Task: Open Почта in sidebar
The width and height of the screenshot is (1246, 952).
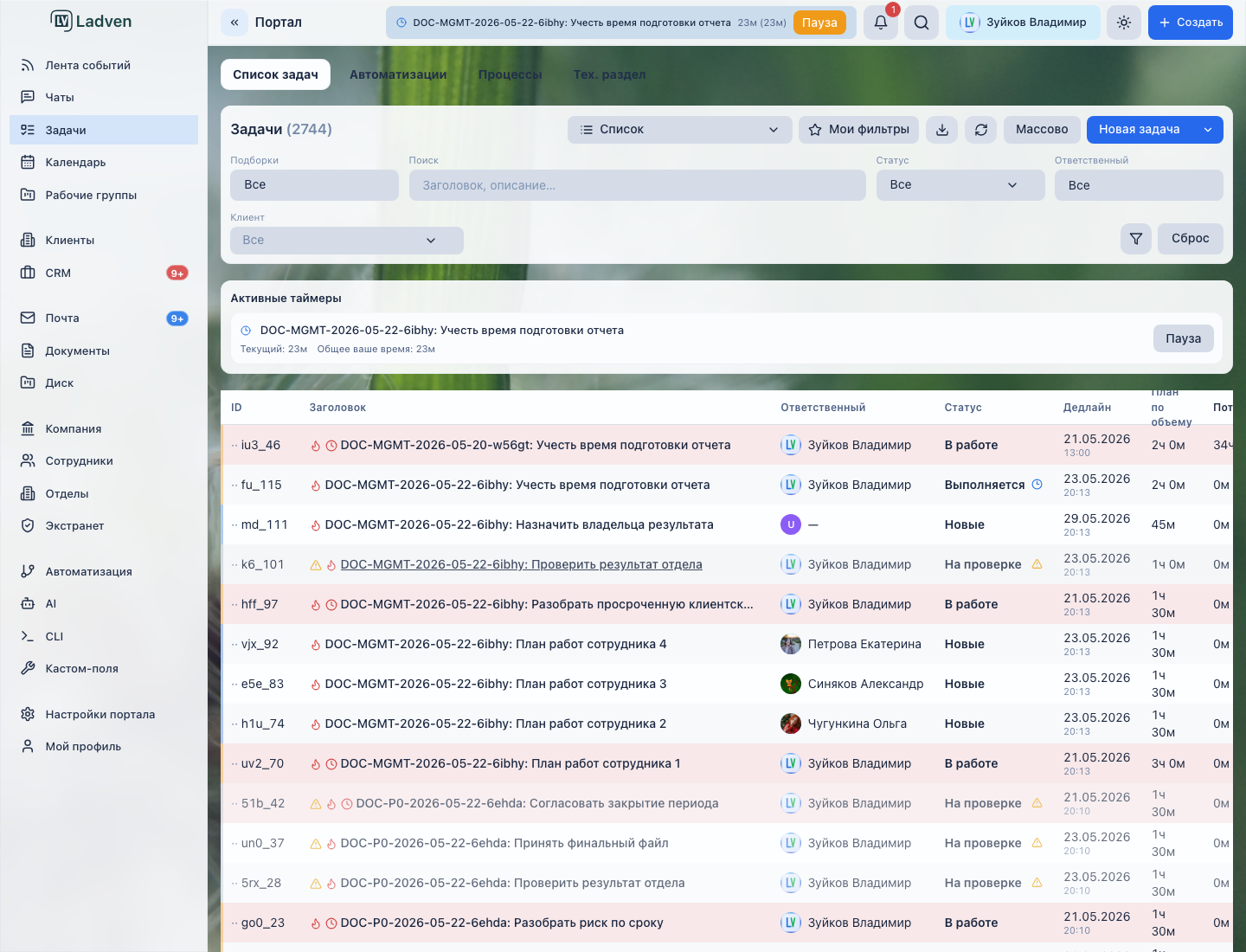Action: coord(104,318)
